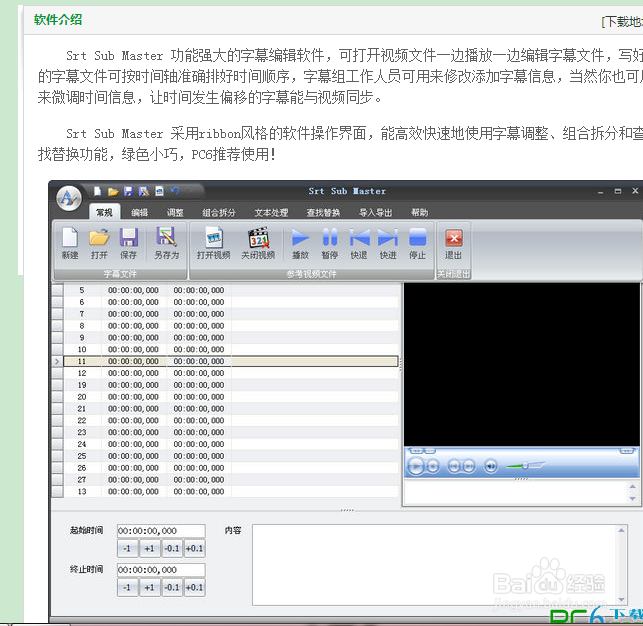This screenshot has height=626, width=643.
Task: Click the +0.1 button under 终止时间
Action: coord(194,587)
